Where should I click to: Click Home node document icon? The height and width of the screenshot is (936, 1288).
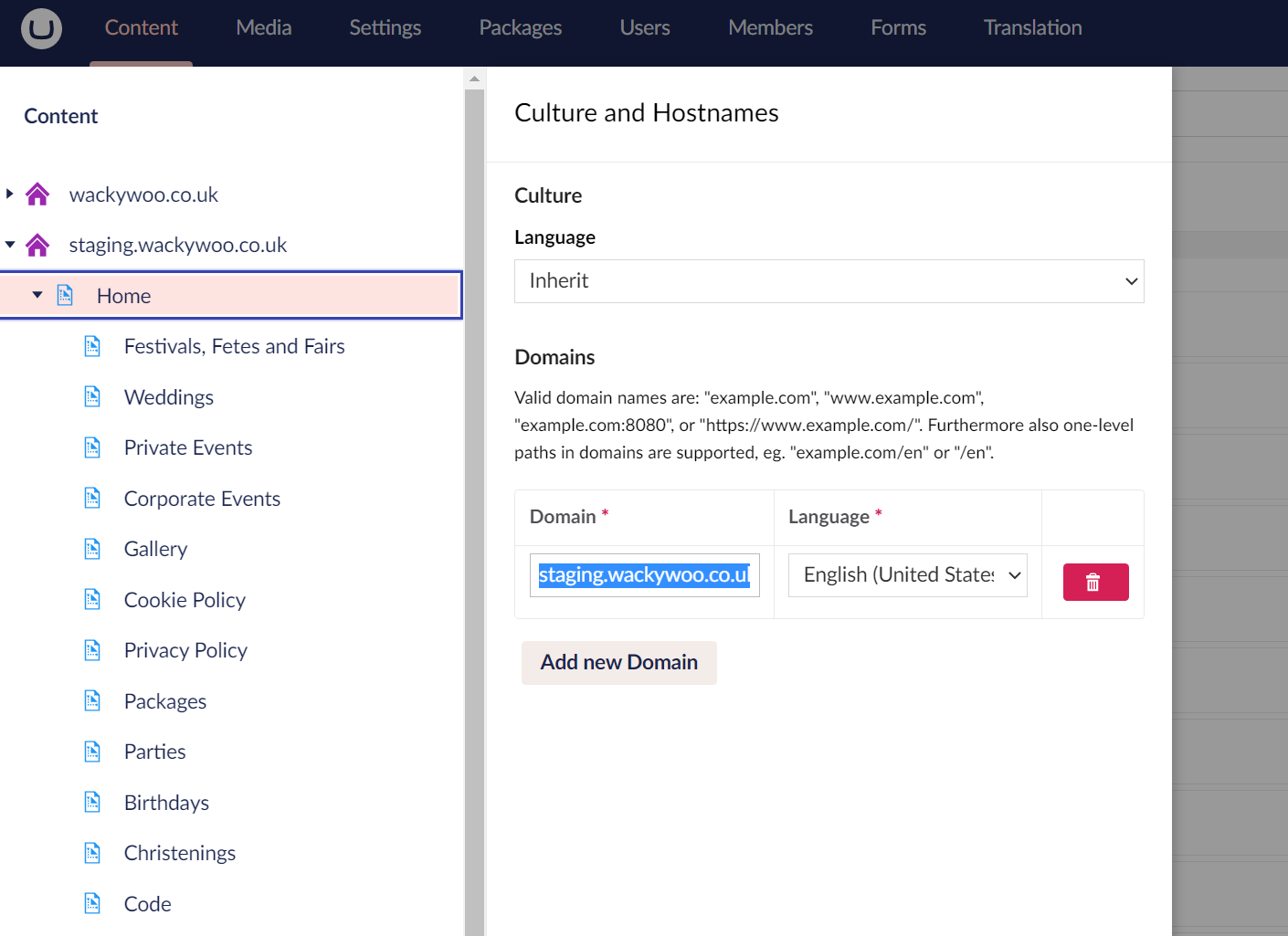(65, 295)
